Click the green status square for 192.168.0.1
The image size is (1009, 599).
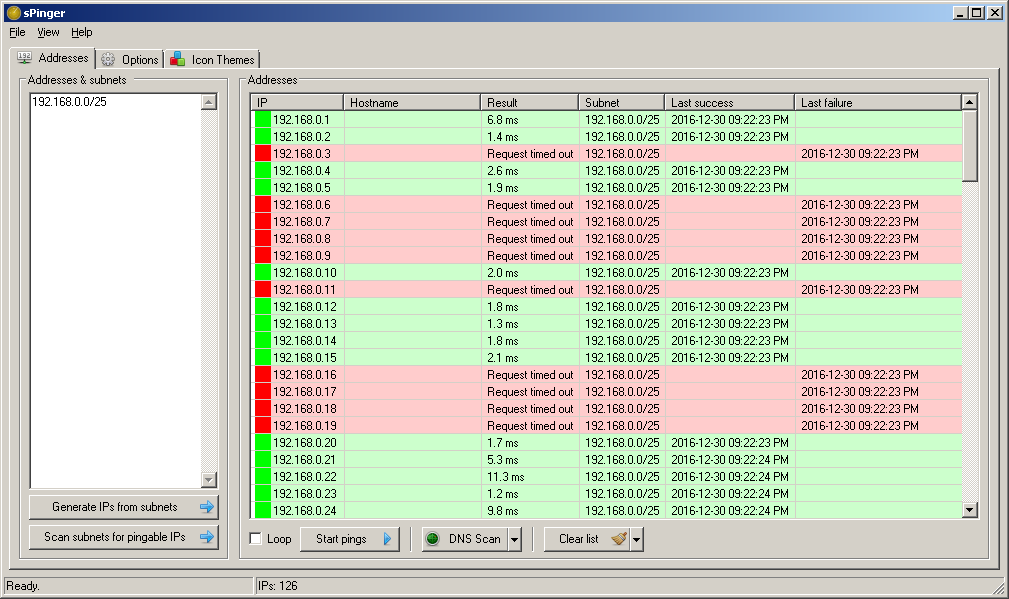[x=262, y=119]
